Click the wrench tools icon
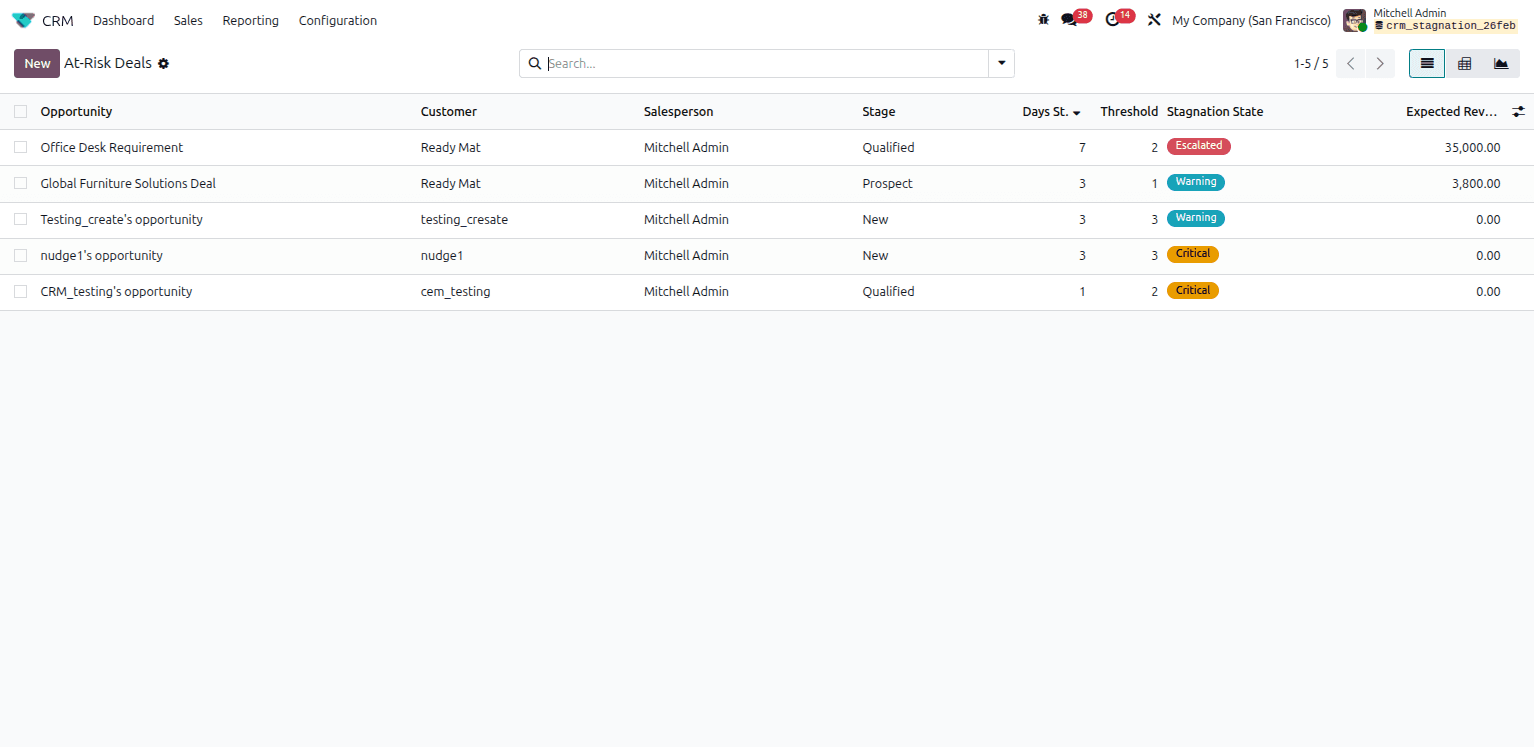The image size is (1534, 747). [1154, 20]
